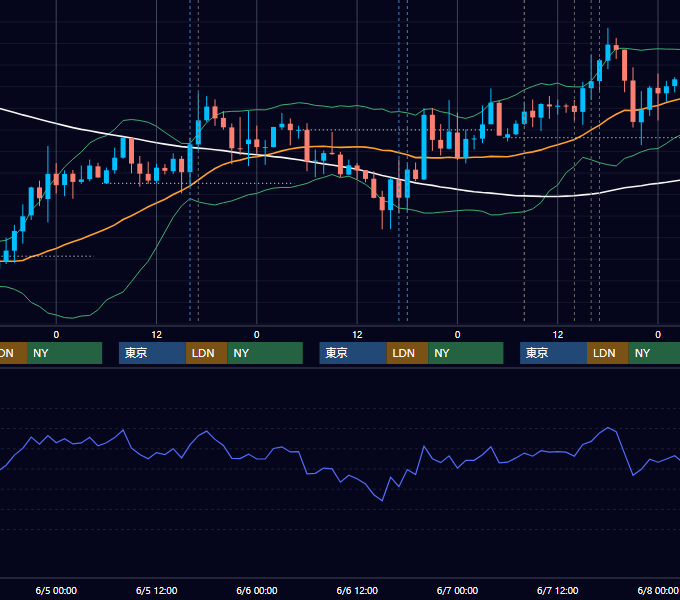Select the LDN session block for June 7
The height and width of the screenshot is (600, 680).
point(608,353)
